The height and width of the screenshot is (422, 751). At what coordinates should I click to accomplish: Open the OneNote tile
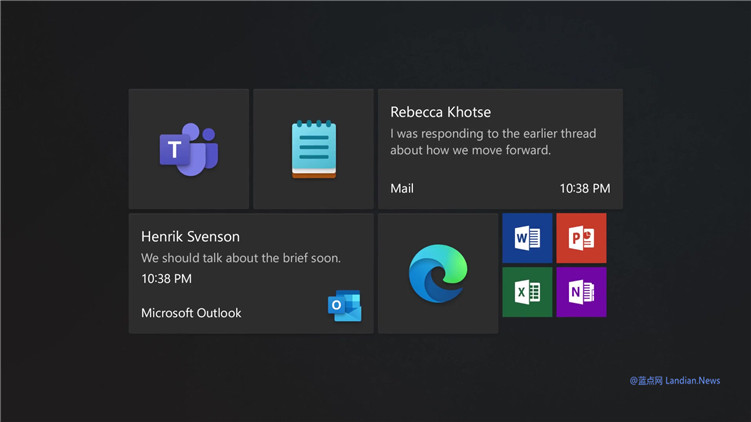coord(581,292)
